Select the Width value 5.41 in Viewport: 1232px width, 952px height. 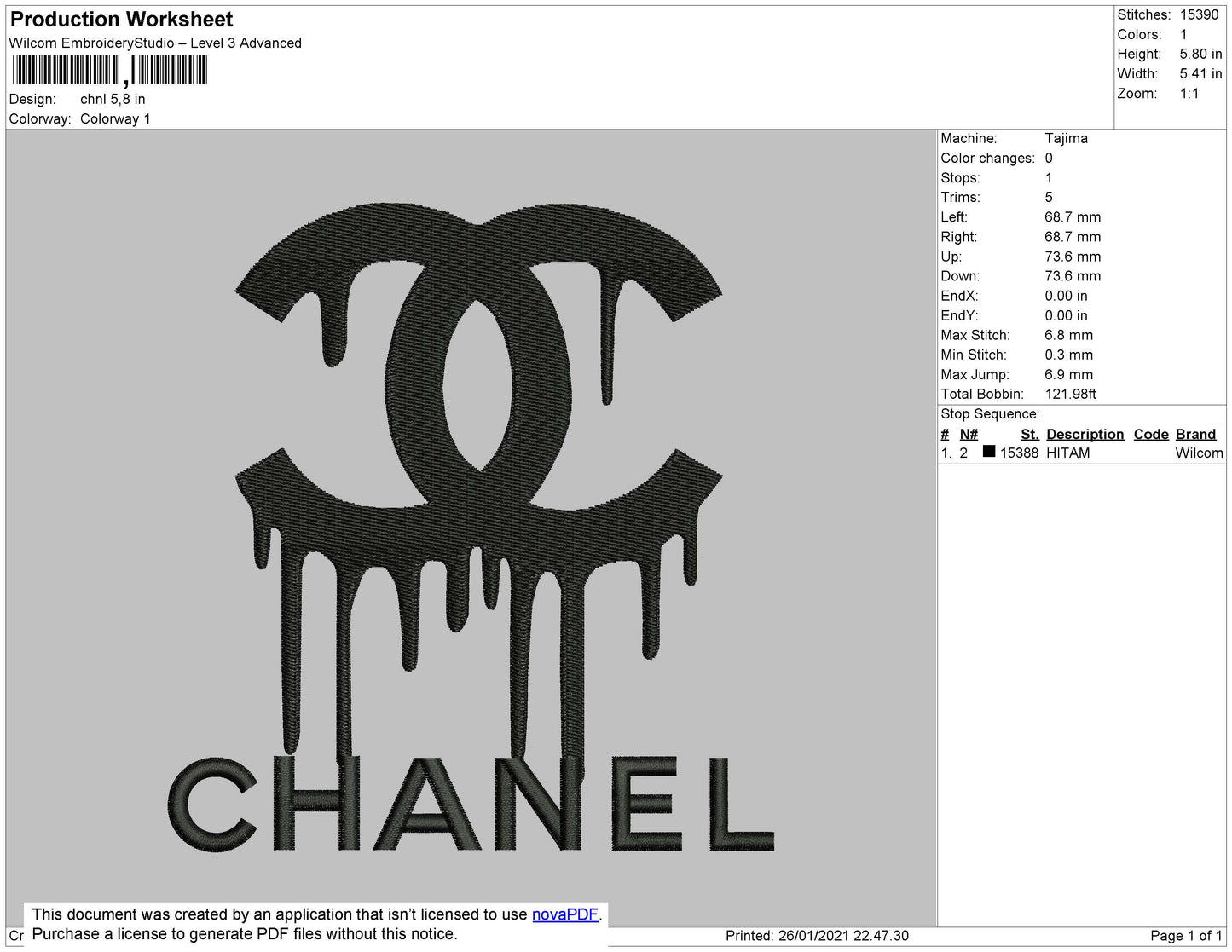(x=1200, y=73)
